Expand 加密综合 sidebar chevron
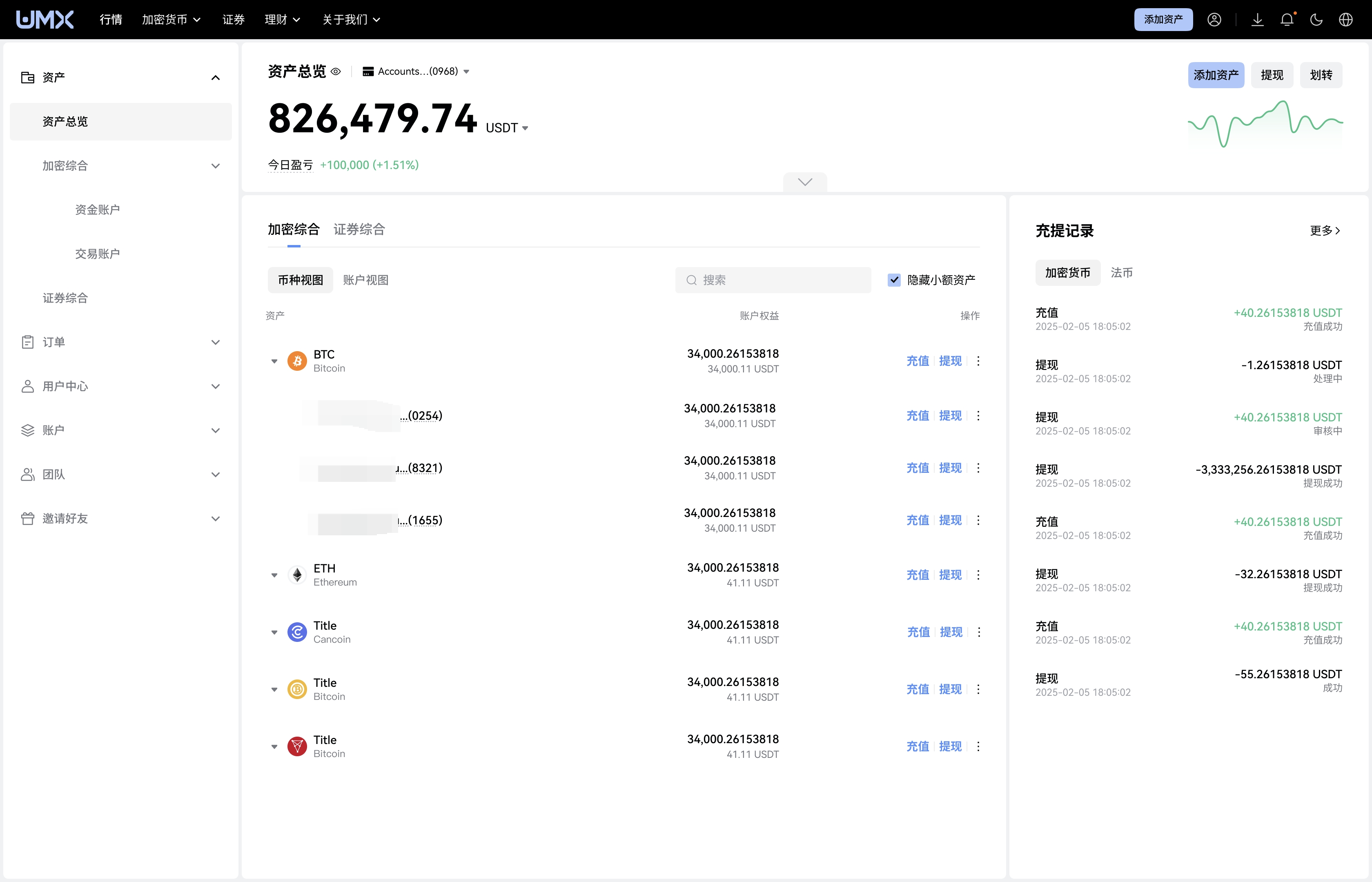The width and height of the screenshot is (1372, 882). point(215,165)
